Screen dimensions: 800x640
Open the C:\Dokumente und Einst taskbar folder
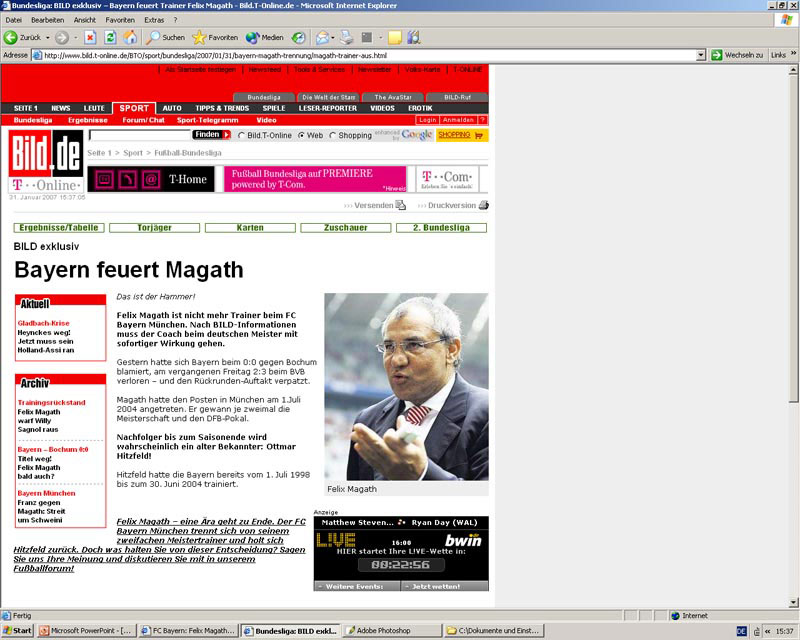[x=493, y=631]
